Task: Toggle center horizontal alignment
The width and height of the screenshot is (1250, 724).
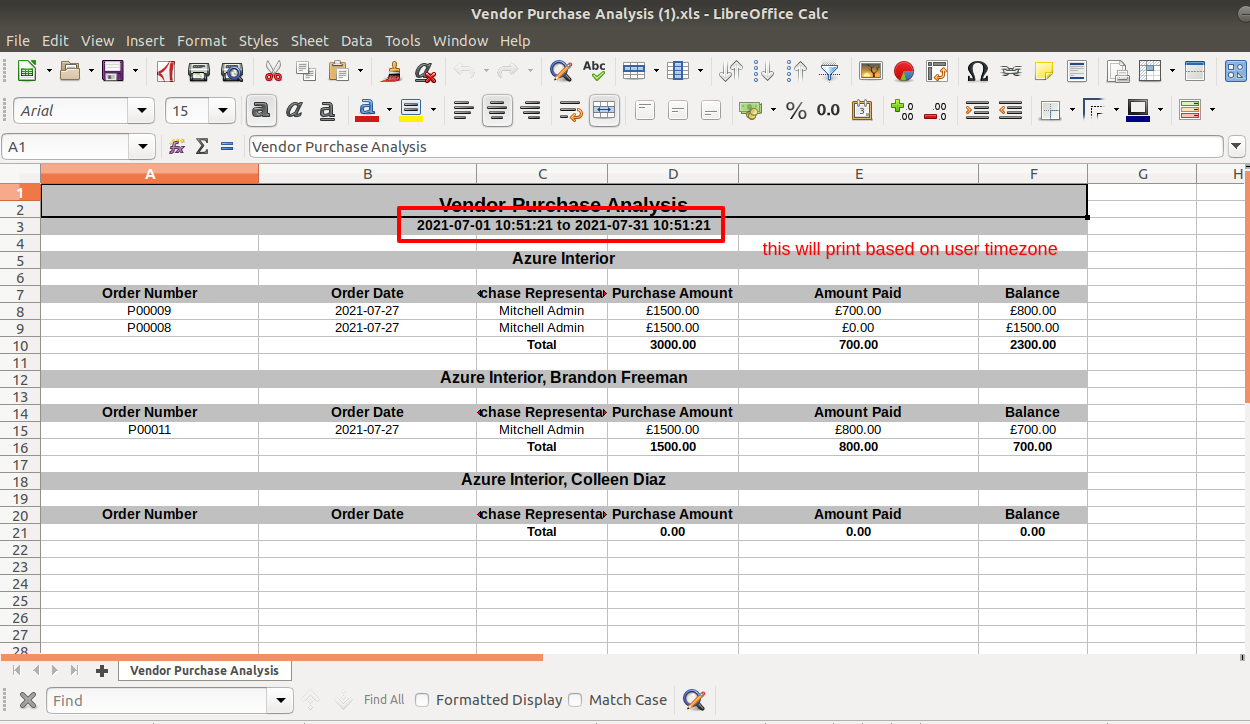Action: pos(497,110)
